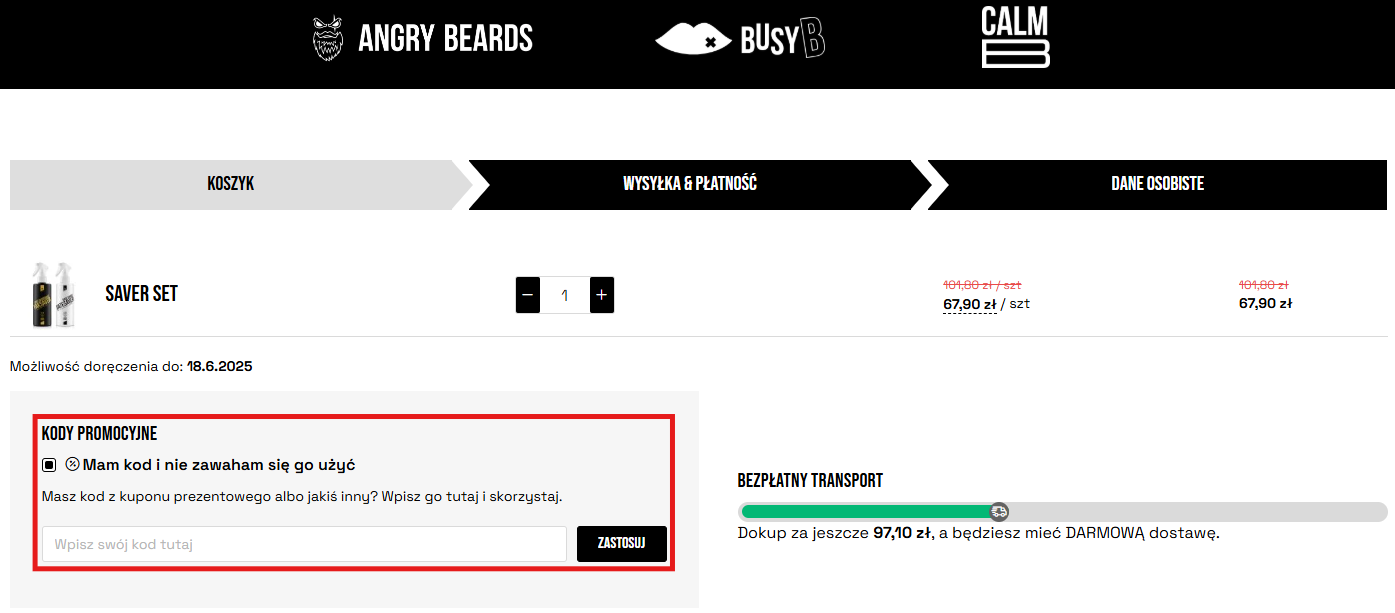Viewport: 1395px width, 613px height.
Task: Click the Angry Beards bearded skull logo icon
Action: point(329,39)
